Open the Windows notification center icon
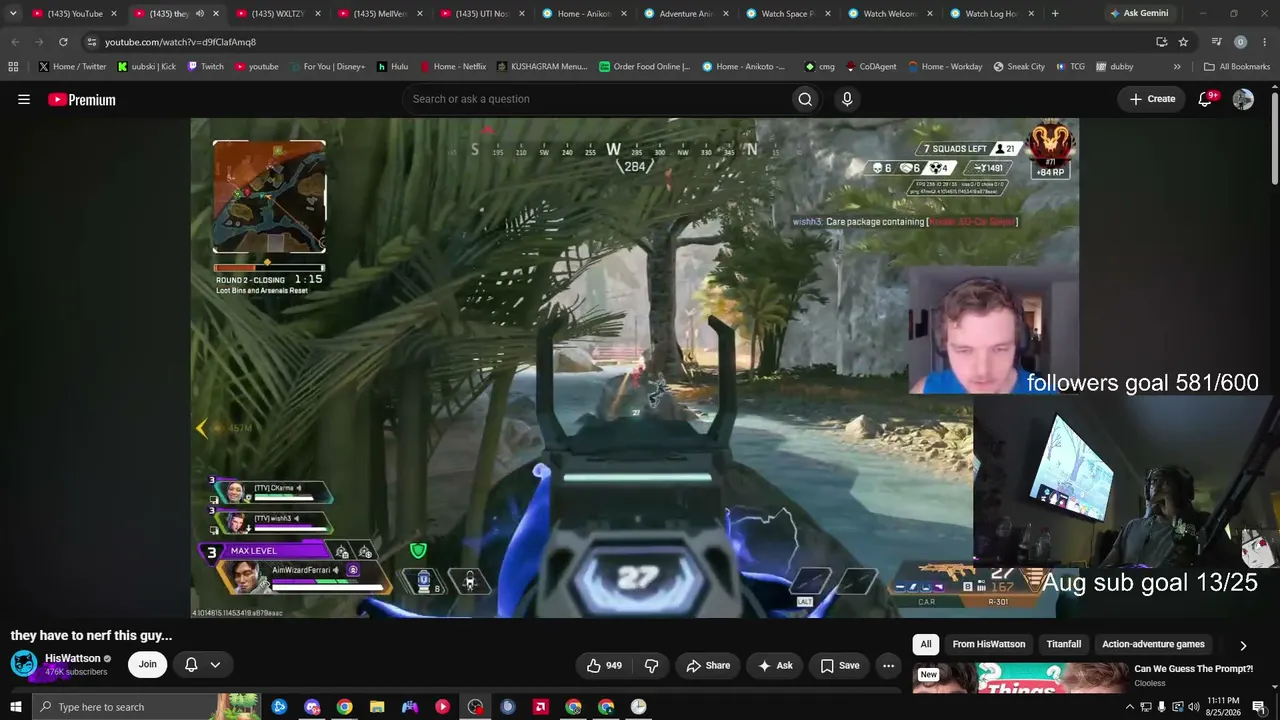This screenshot has height=720, width=1280. point(1258,707)
